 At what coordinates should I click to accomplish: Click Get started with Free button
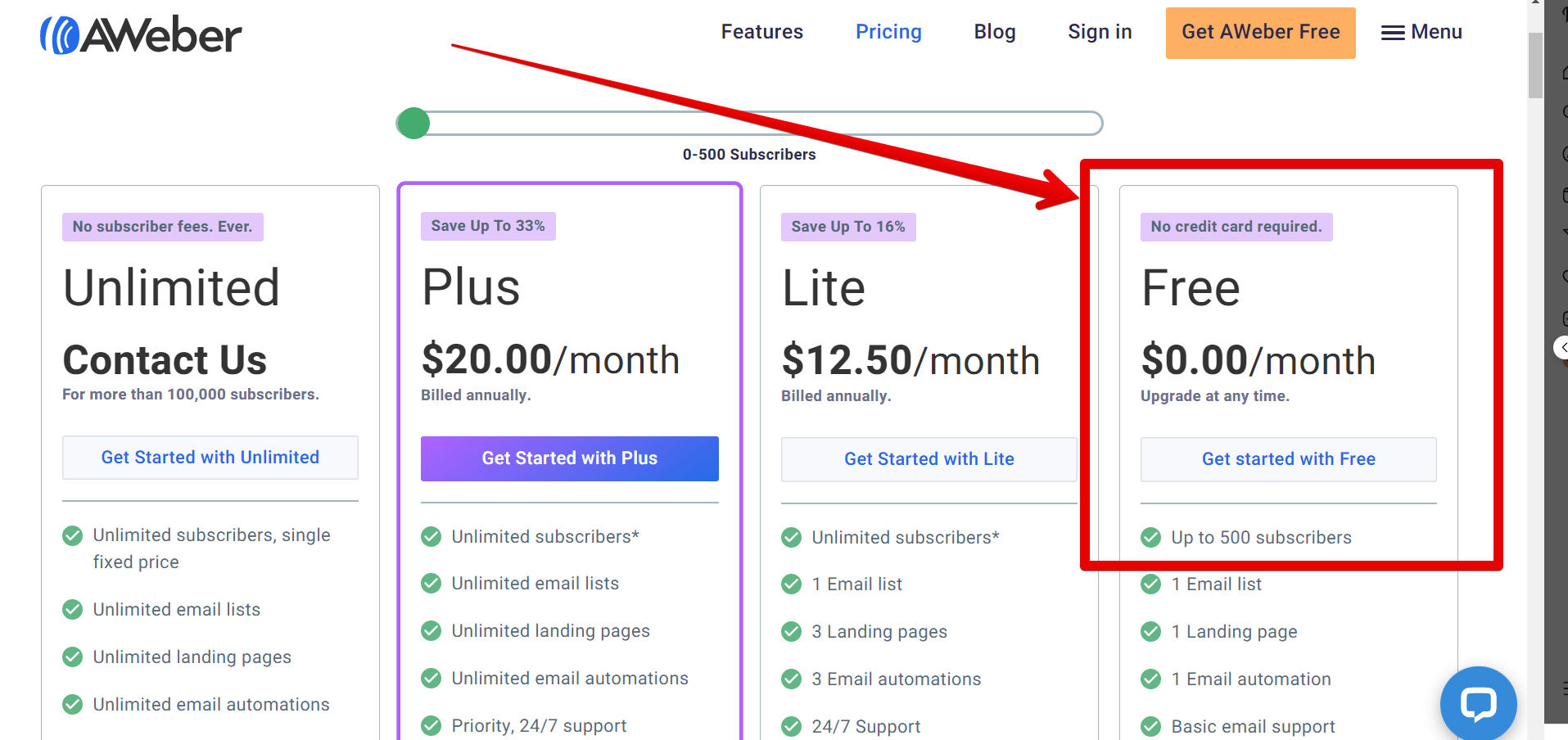[x=1289, y=459]
